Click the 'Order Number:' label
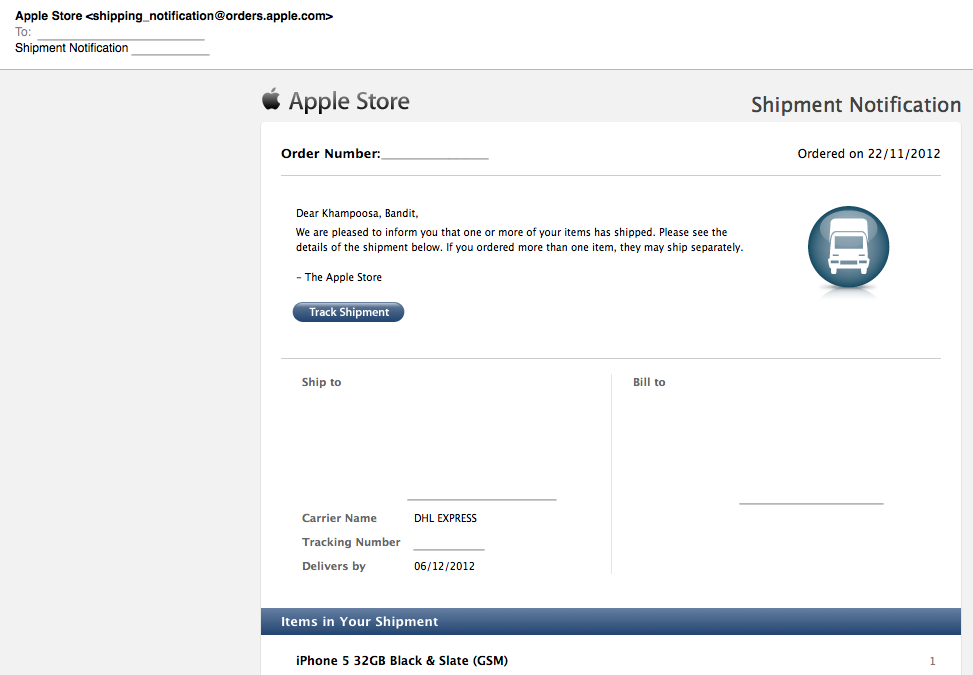973x675 pixels. pyautogui.click(x=331, y=153)
